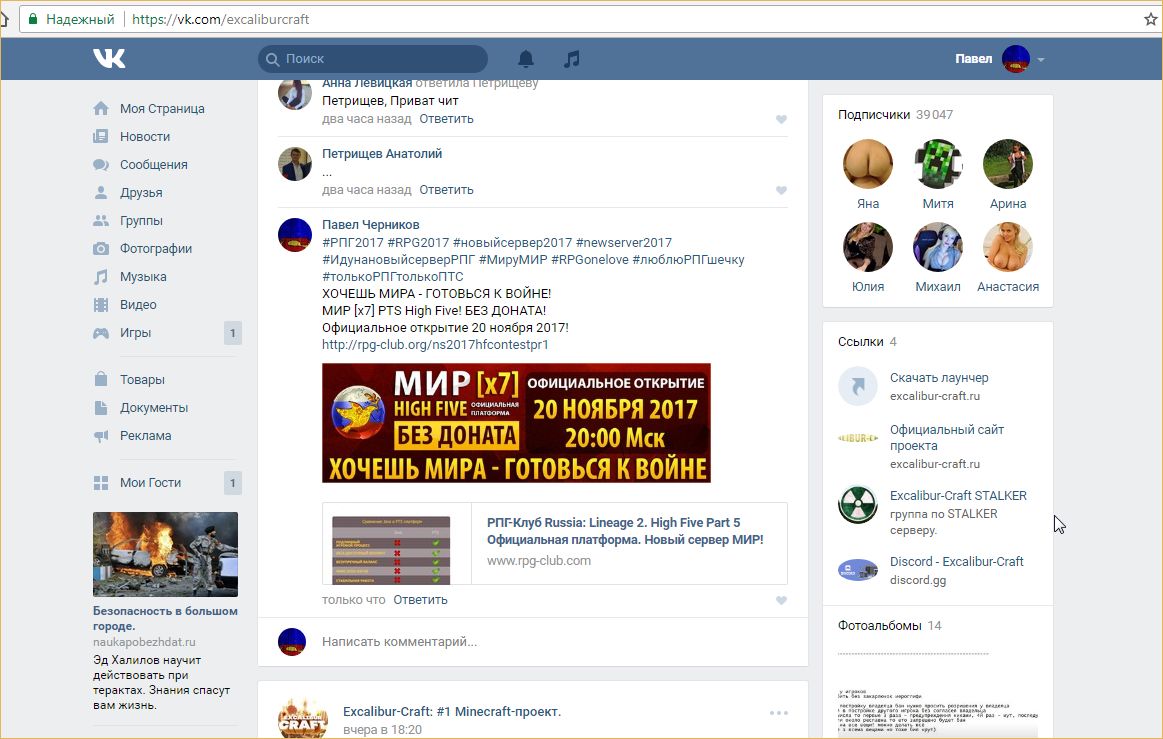Expand the Павел profile dropdown arrow

tap(1041, 60)
